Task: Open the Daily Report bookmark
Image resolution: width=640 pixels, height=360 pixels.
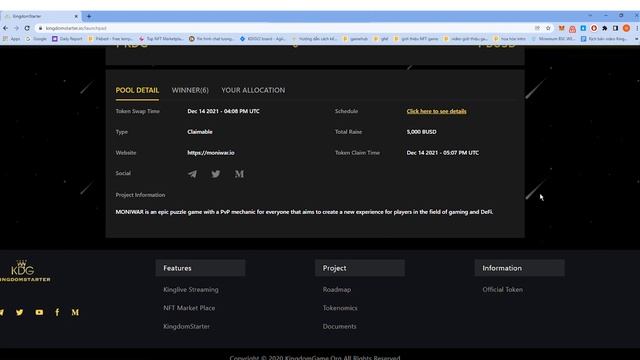Action: (67, 39)
